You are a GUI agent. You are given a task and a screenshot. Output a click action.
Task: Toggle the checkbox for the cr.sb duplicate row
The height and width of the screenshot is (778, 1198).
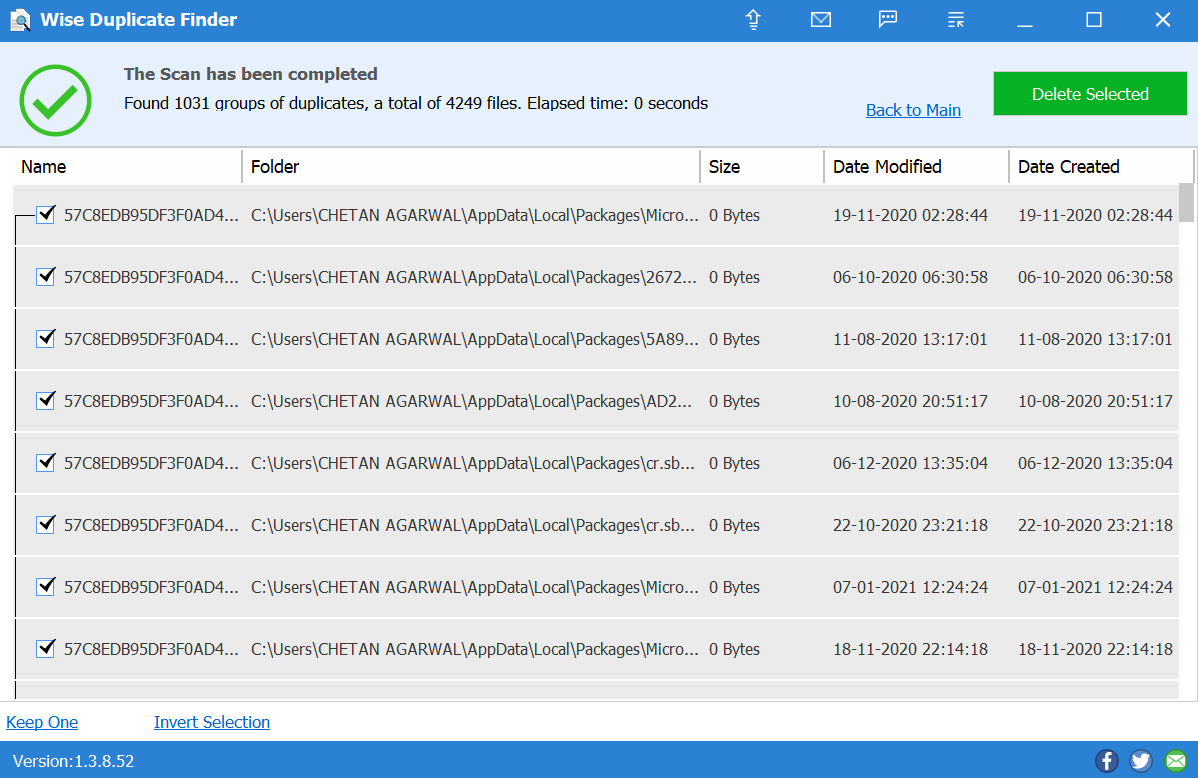45,463
